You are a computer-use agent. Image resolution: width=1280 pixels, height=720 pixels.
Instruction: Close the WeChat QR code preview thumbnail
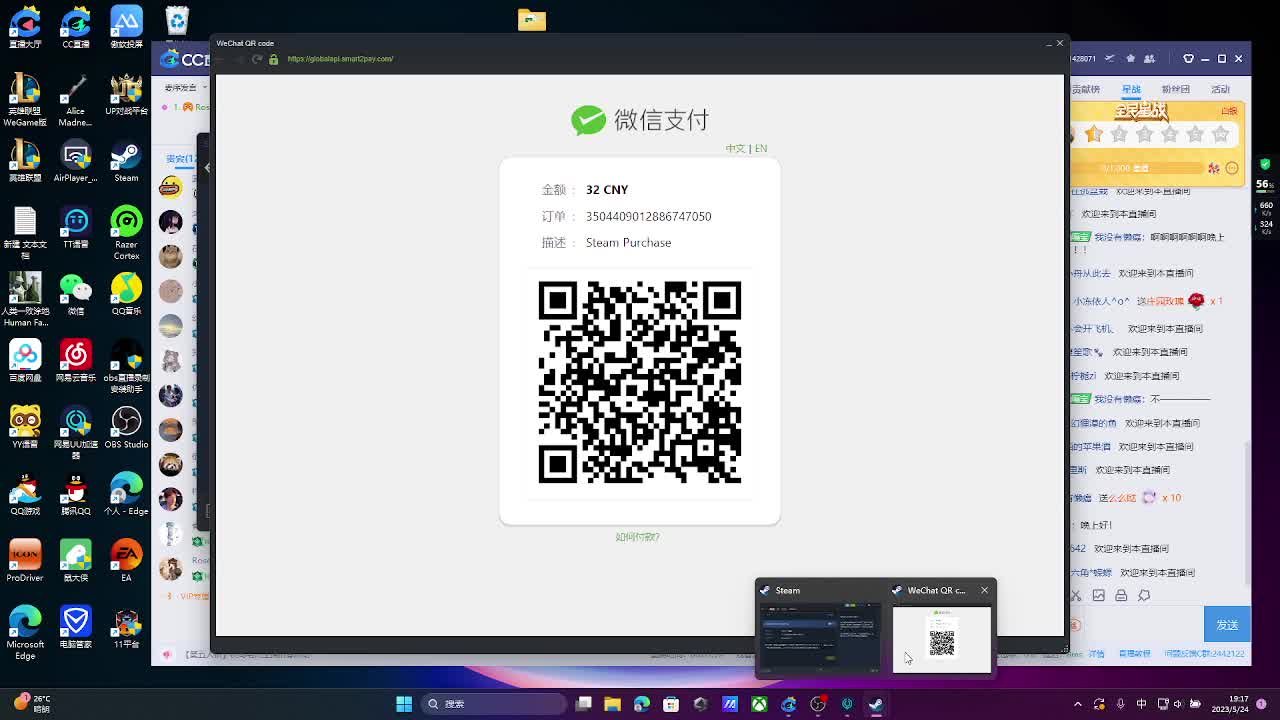tap(984, 590)
